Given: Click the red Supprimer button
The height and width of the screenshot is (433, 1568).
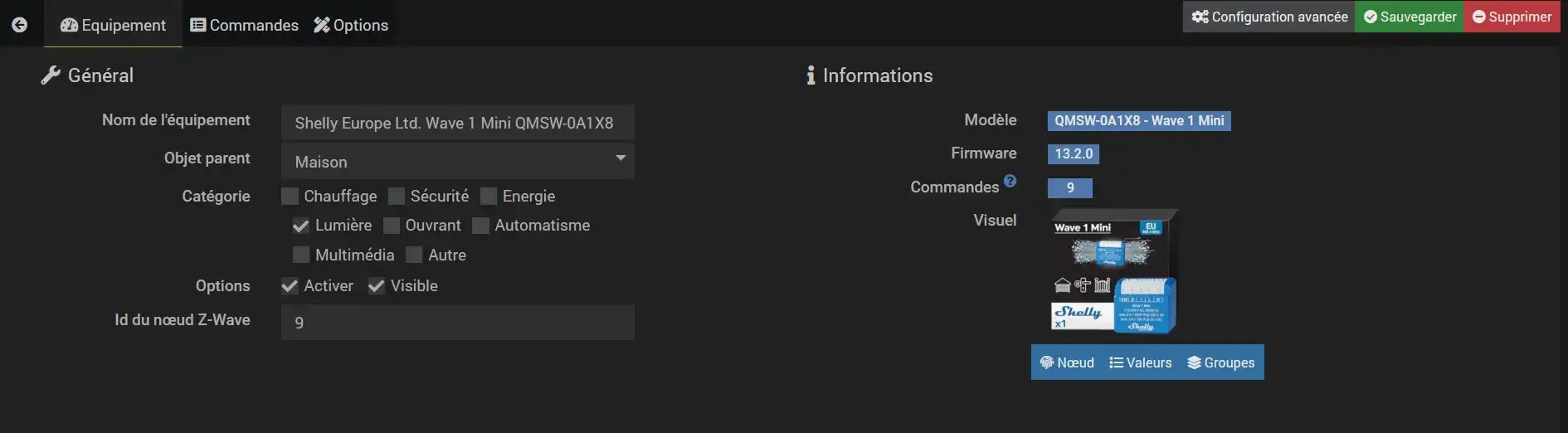Looking at the screenshot, I should pyautogui.click(x=1512, y=17).
